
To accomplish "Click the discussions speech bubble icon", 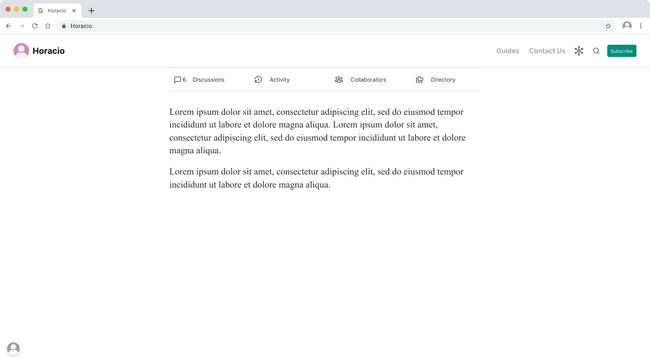I will (x=177, y=80).
